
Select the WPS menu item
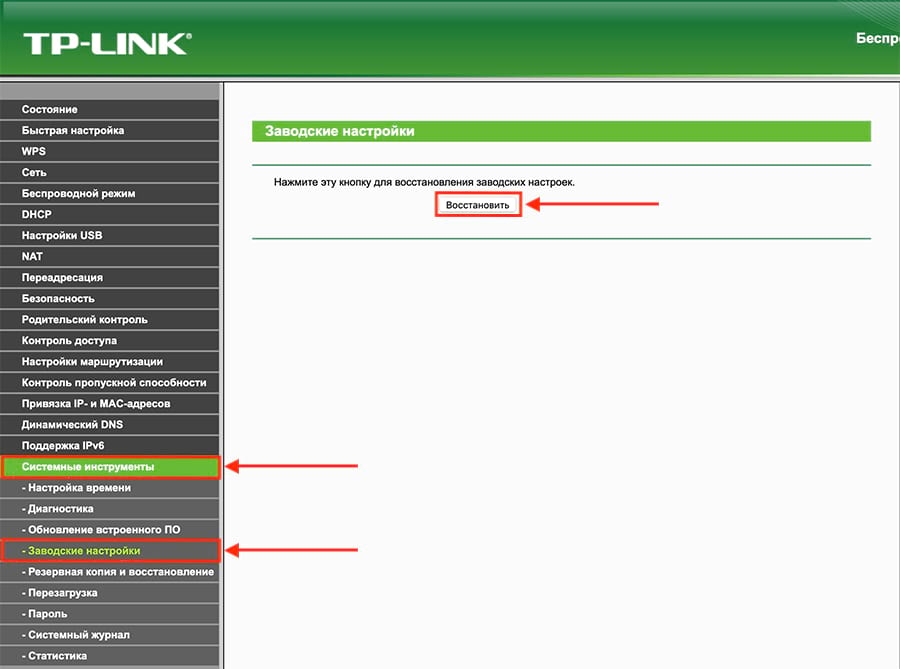(x=110, y=151)
